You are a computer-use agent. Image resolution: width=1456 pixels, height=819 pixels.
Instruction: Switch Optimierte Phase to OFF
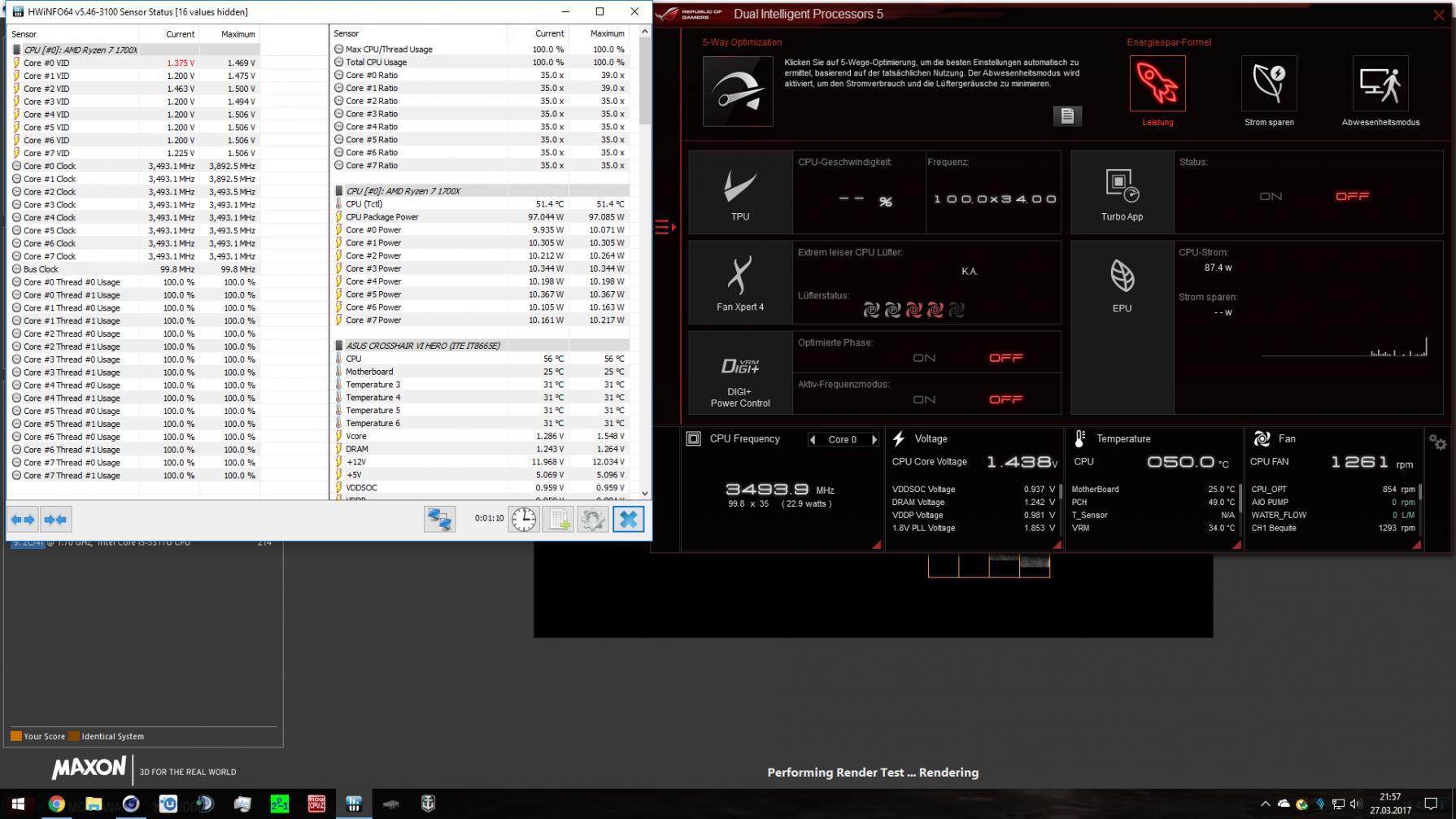1005,358
